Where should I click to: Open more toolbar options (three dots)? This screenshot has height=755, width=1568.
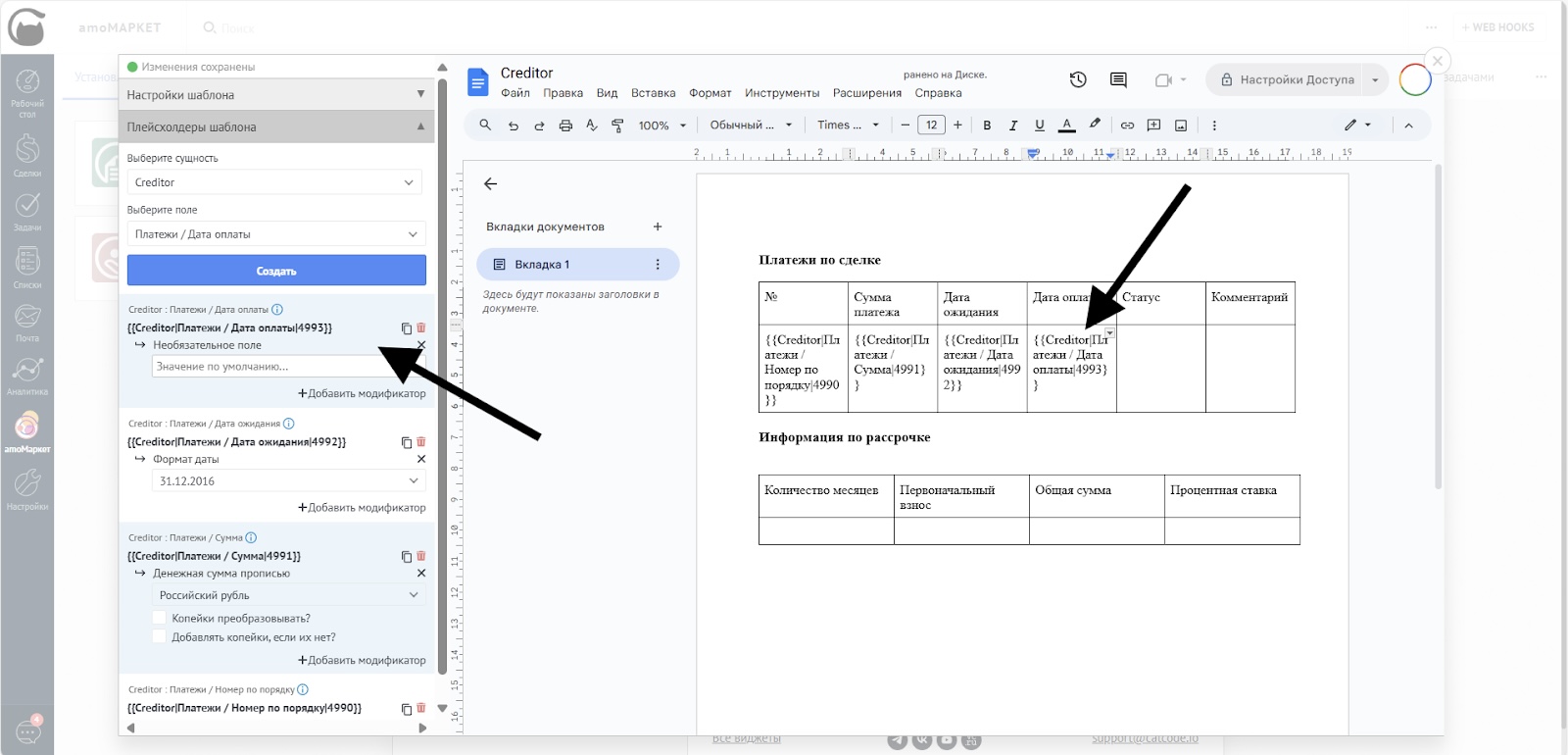(x=1214, y=126)
